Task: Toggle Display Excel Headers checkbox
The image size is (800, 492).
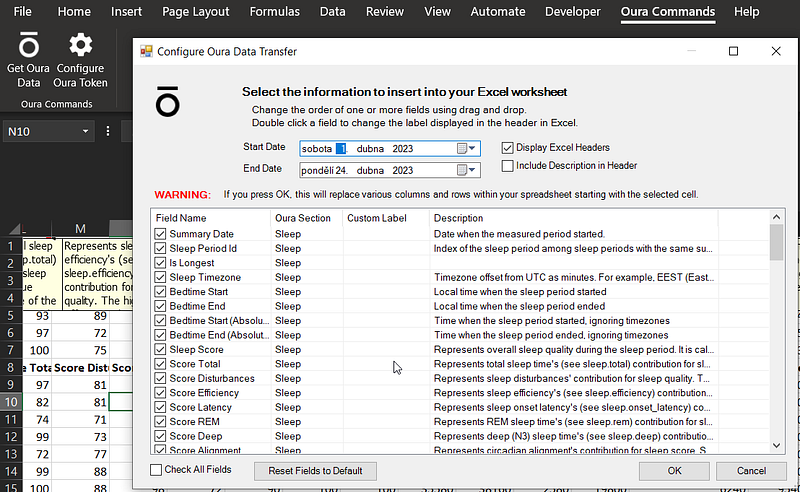Action: point(507,148)
